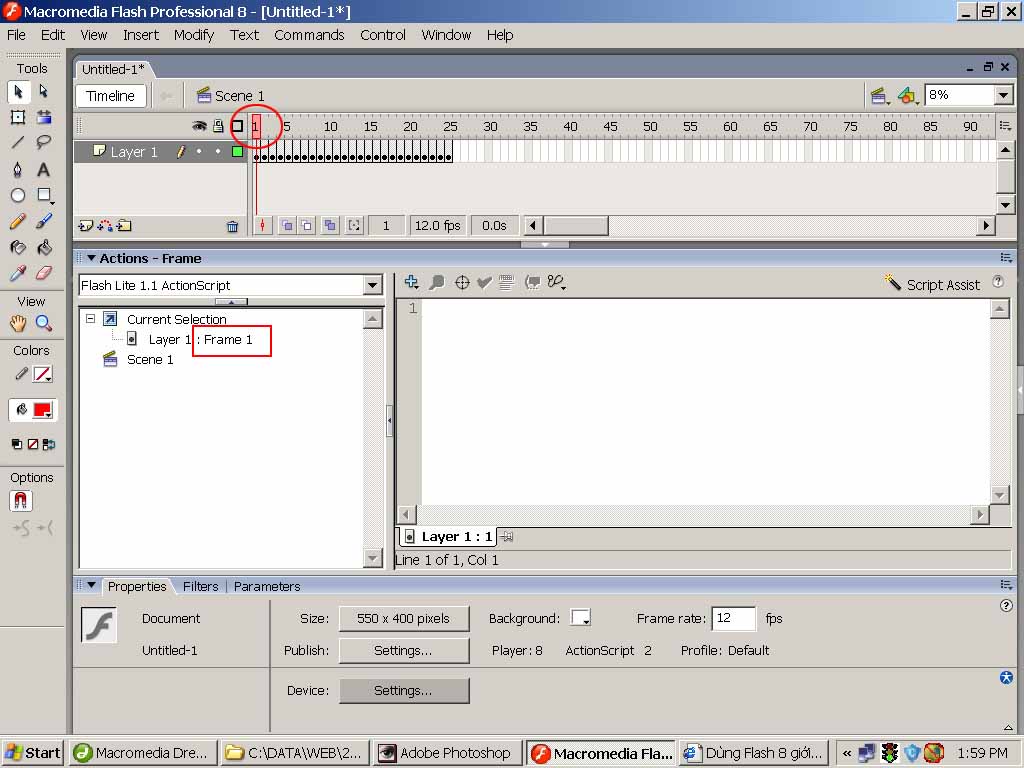Select the Rectangle tool
The height and width of the screenshot is (768, 1024).
pyautogui.click(x=44, y=195)
